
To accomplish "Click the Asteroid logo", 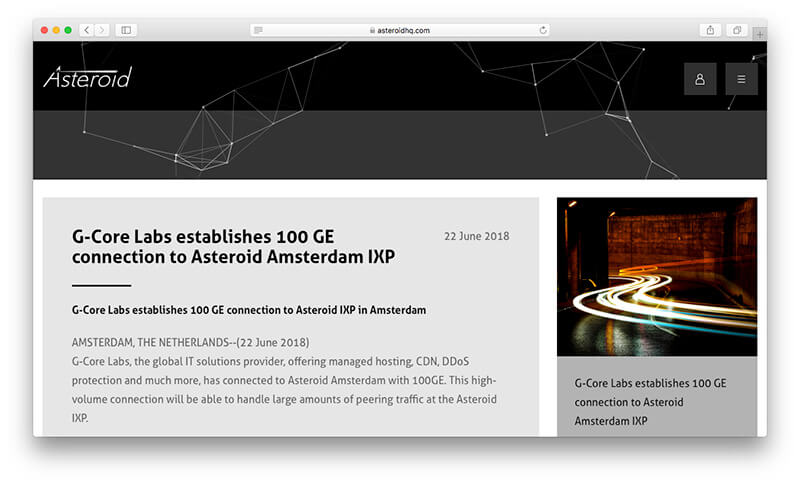I will pyautogui.click(x=87, y=78).
